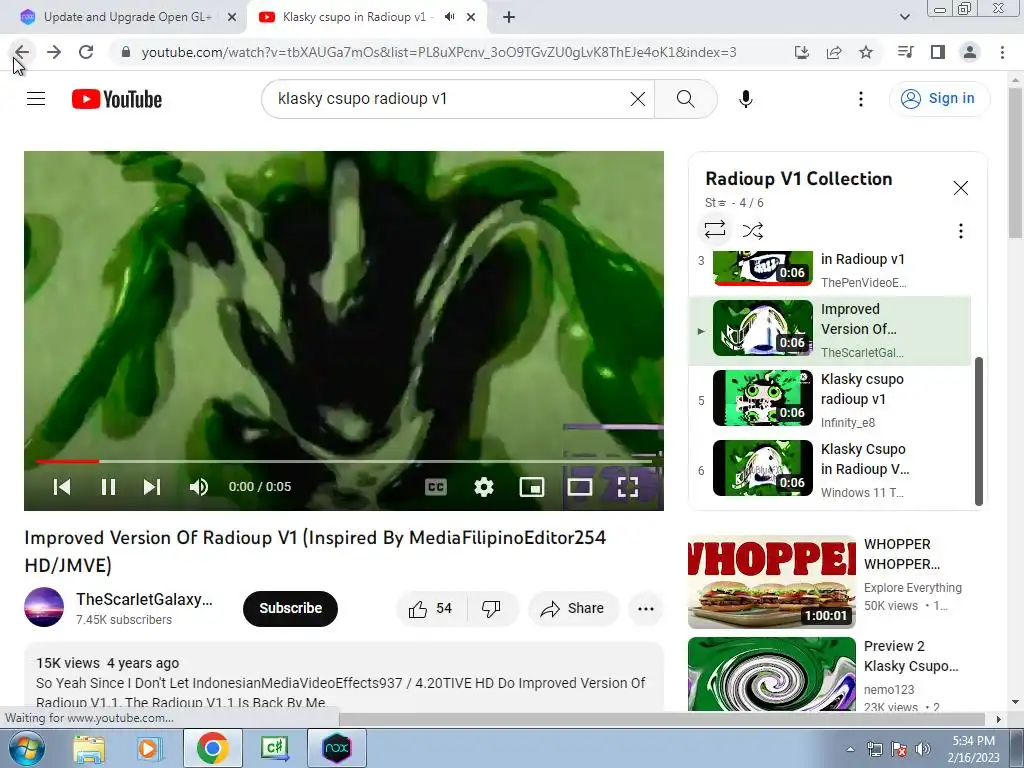This screenshot has height=768, width=1024.
Task: Click the install/download icon in address bar
Action: [802, 52]
